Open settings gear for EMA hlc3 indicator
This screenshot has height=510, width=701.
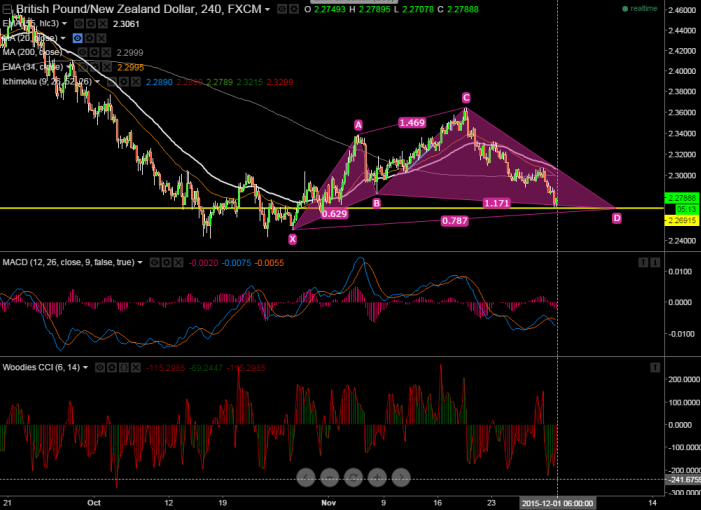(91, 24)
